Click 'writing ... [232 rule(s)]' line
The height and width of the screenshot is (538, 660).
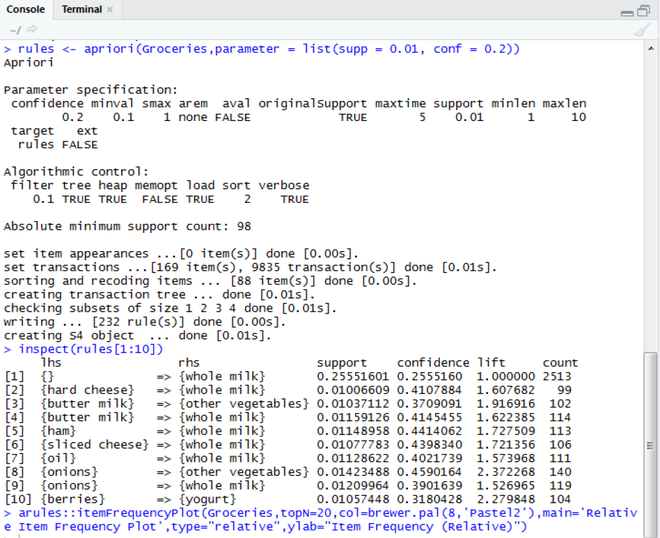144,322
